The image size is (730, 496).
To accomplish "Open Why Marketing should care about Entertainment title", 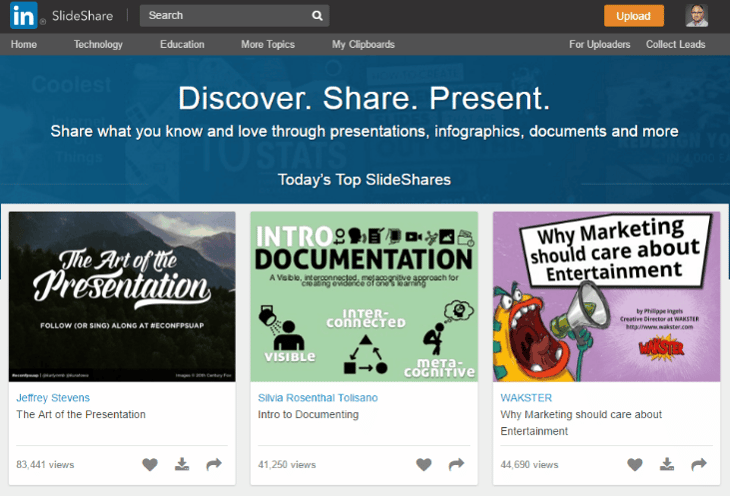I will [x=581, y=423].
